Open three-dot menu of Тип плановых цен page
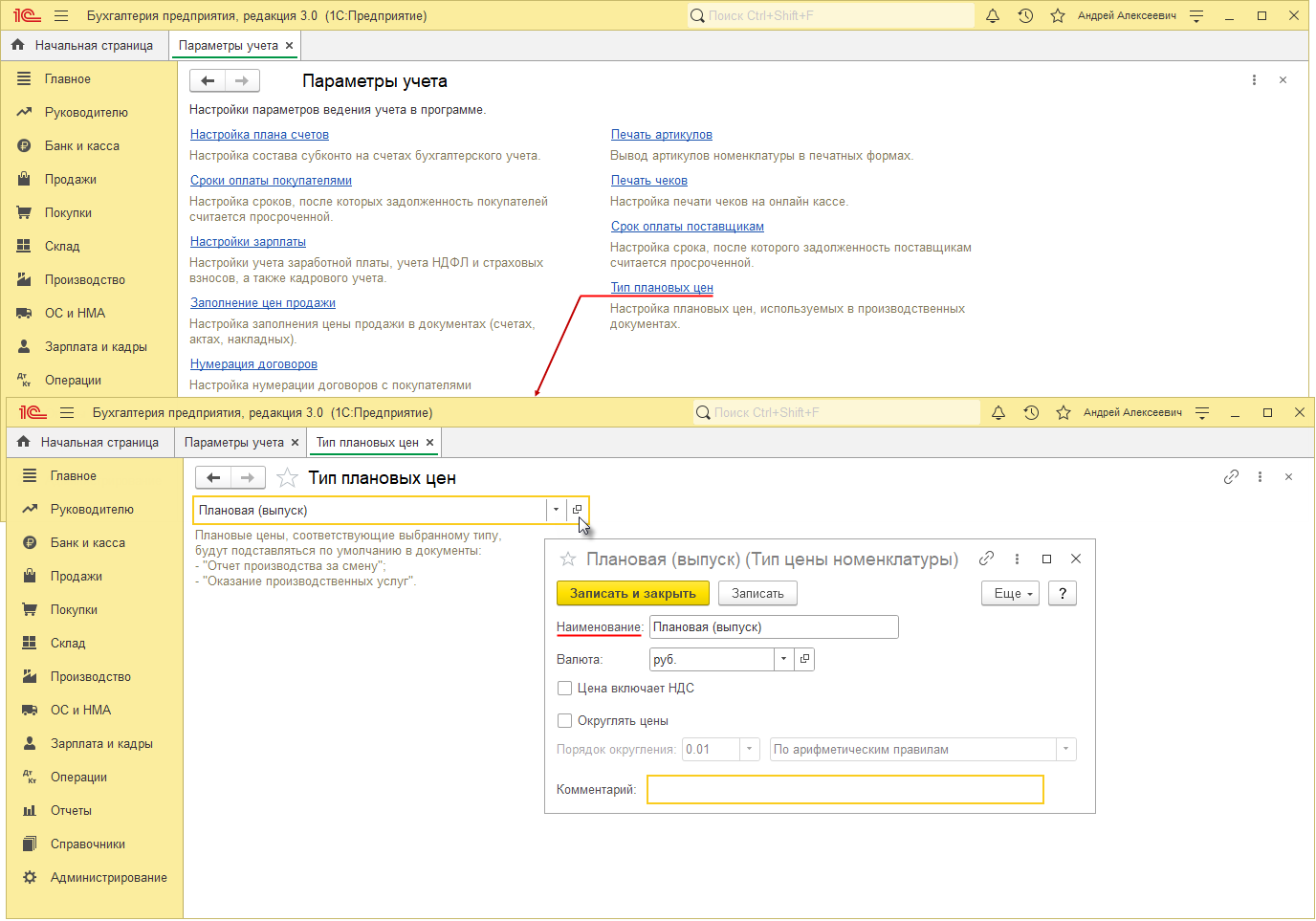 [1260, 476]
